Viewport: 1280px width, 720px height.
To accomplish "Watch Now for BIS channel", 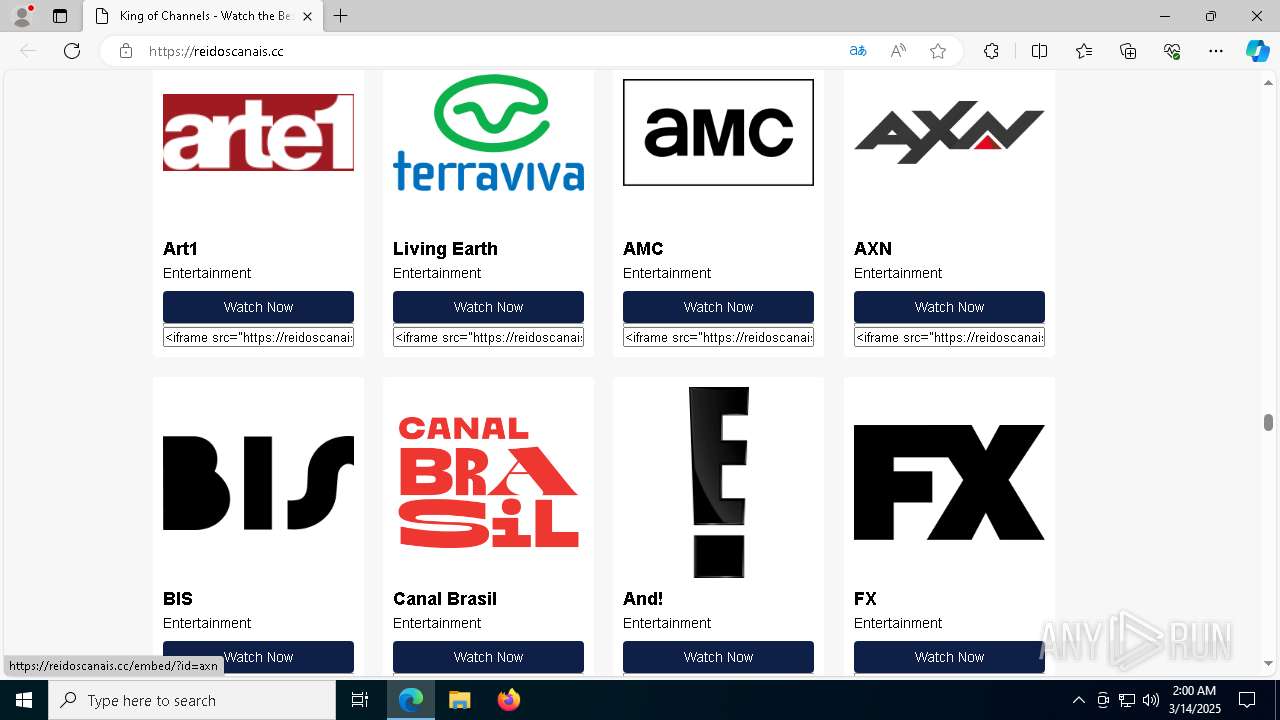I will (x=258, y=657).
